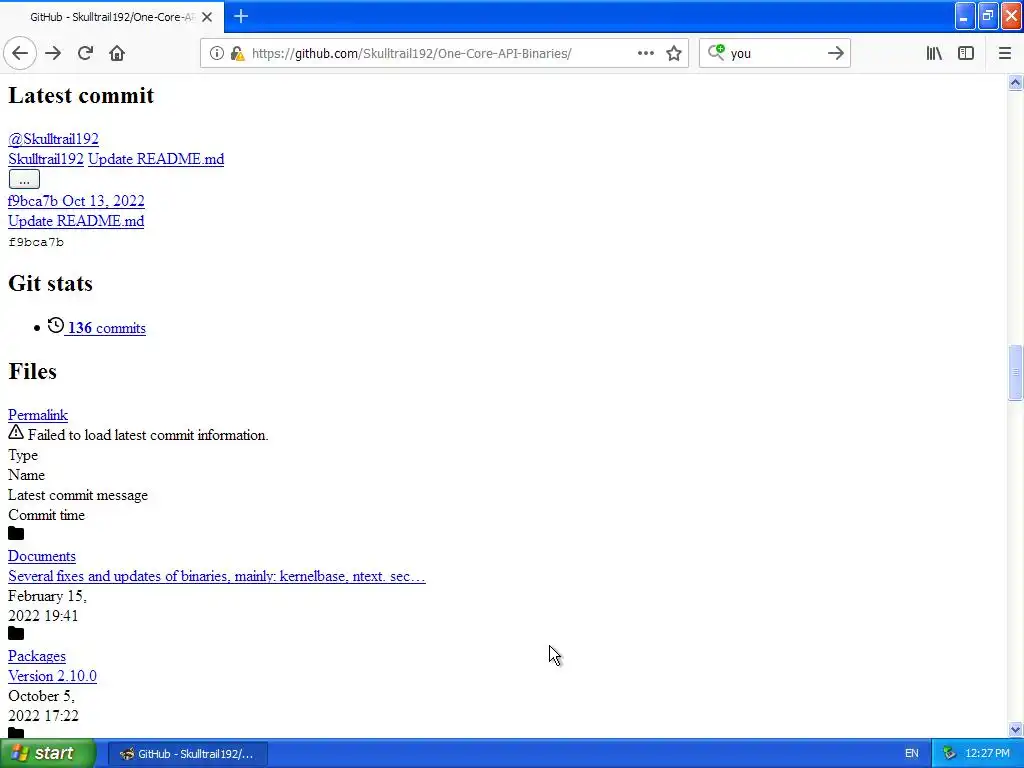Close the GitHub tab
Image resolution: width=1024 pixels, height=768 pixels.
[207, 17]
